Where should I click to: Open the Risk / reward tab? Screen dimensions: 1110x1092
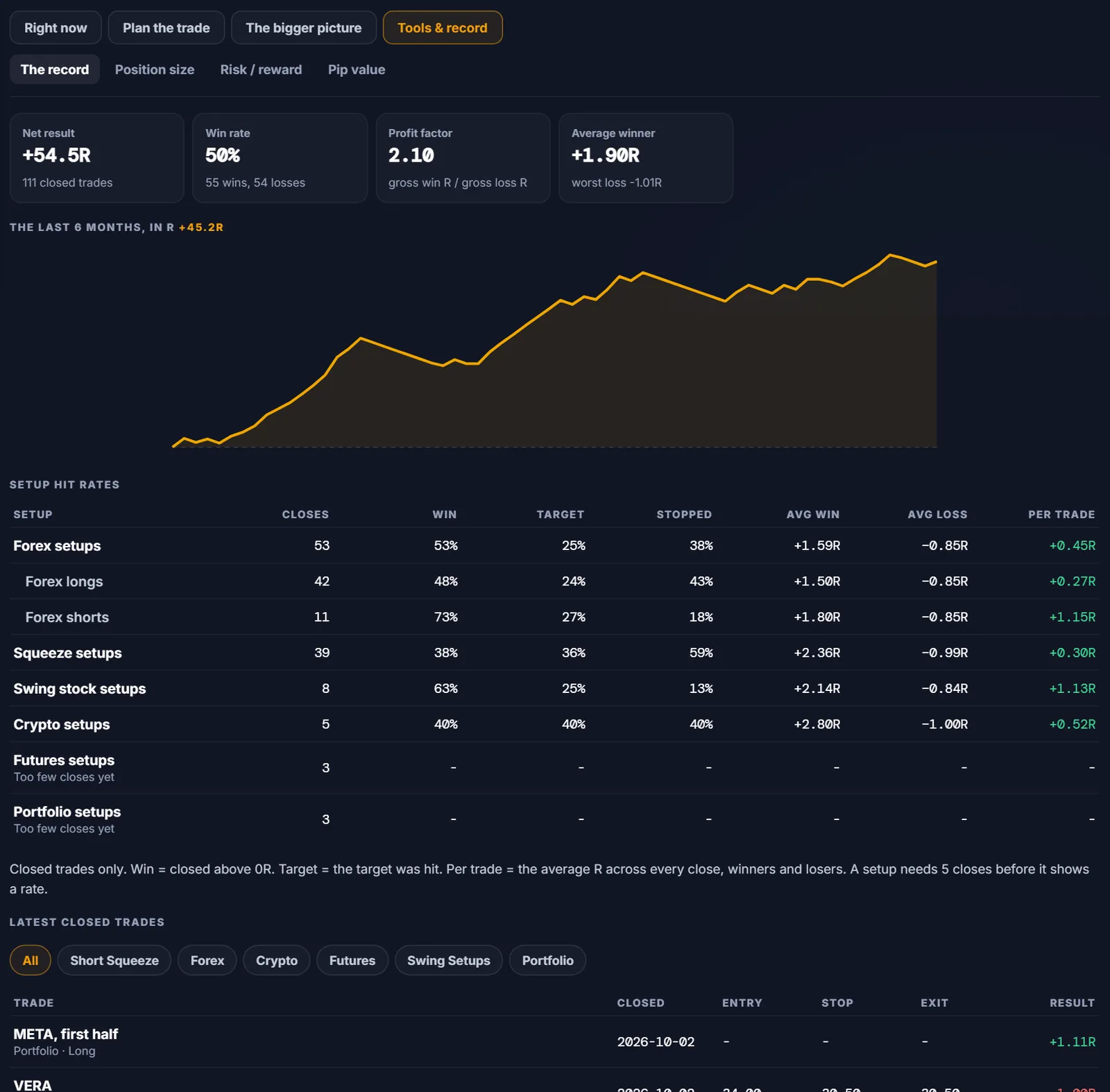coord(261,69)
